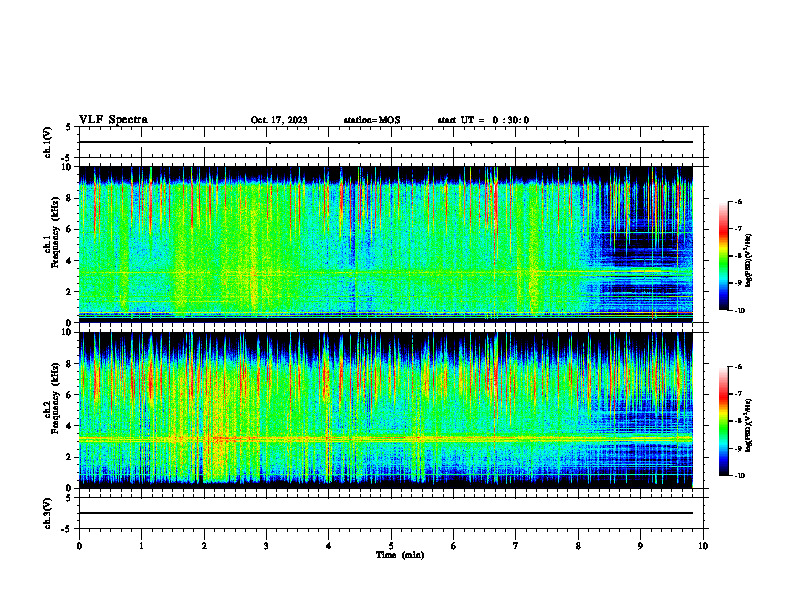
Task: Click the ch.3(V) voltage trace line
Action: (386, 513)
